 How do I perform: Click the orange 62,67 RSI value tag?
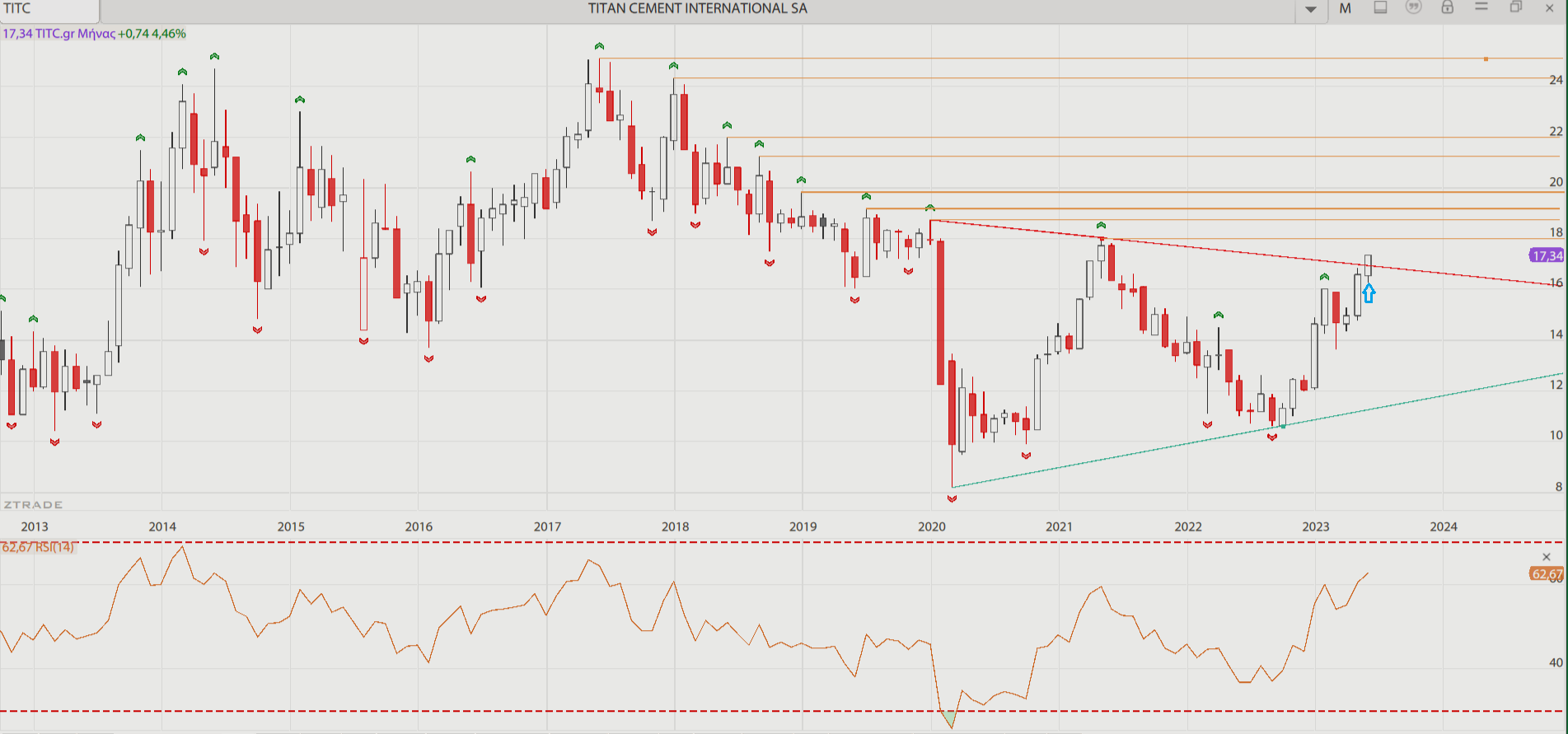click(x=1546, y=574)
